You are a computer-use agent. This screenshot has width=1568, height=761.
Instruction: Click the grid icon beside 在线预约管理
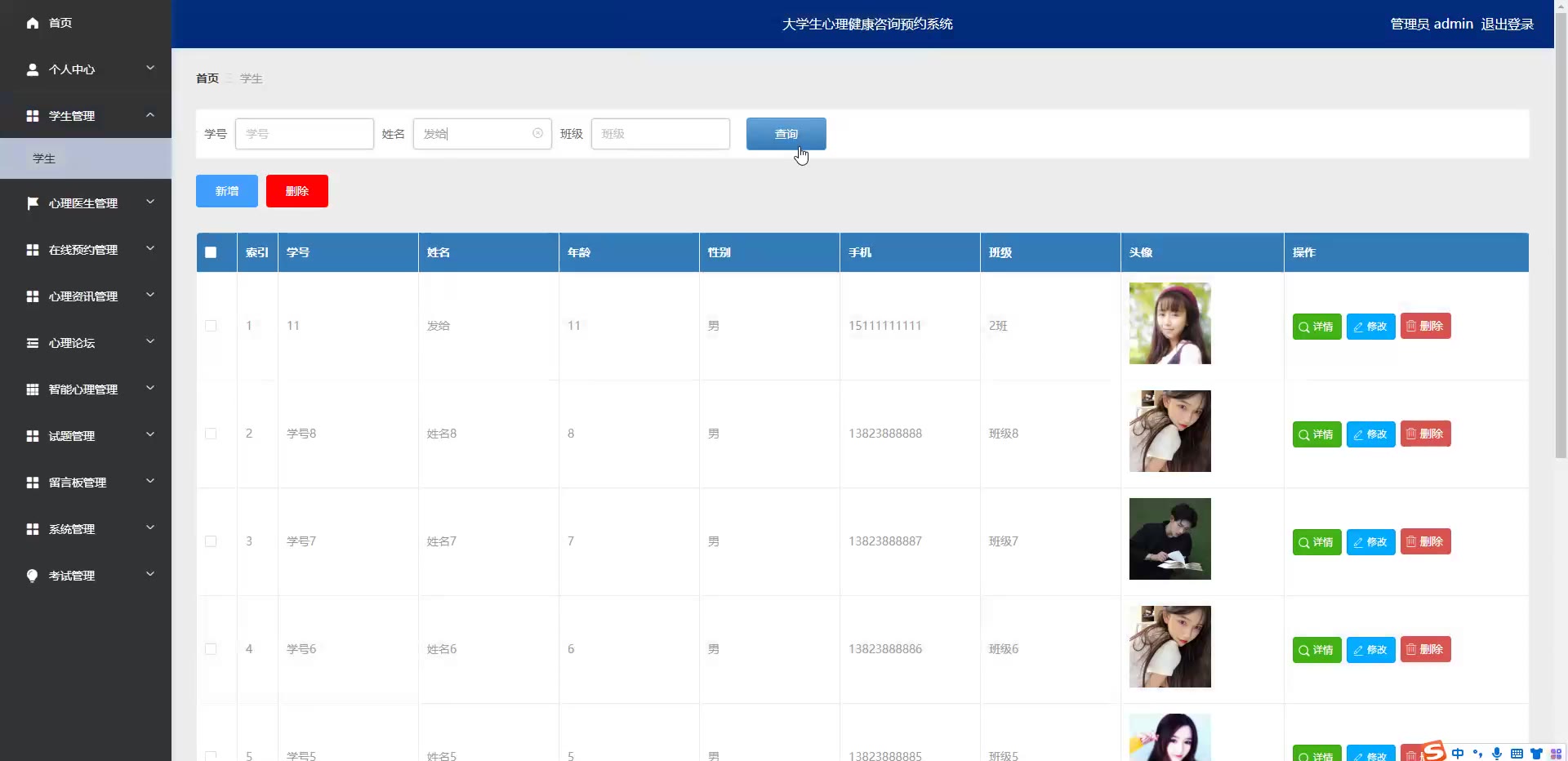(x=33, y=250)
